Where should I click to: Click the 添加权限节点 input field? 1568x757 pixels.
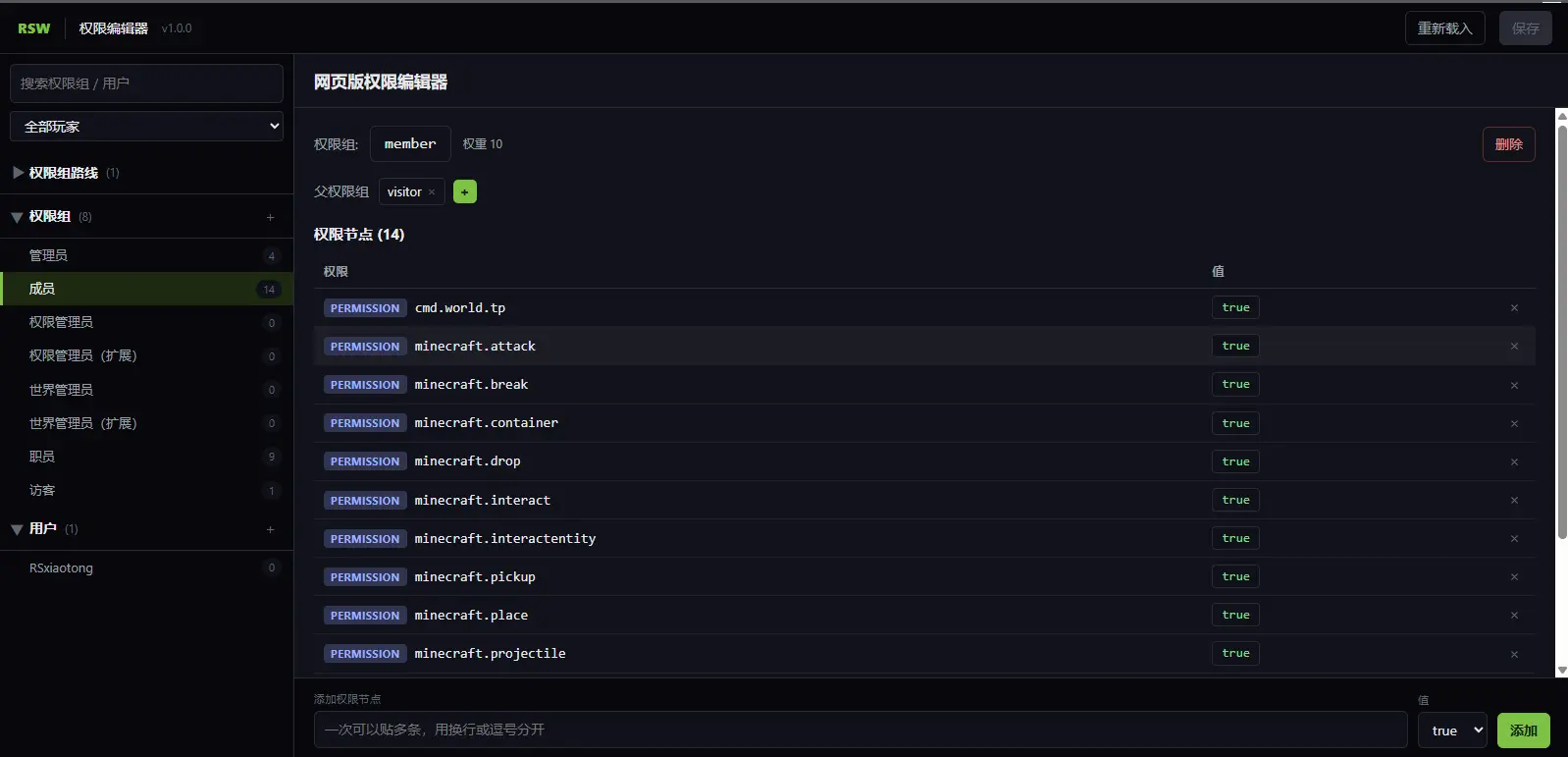[x=861, y=730]
